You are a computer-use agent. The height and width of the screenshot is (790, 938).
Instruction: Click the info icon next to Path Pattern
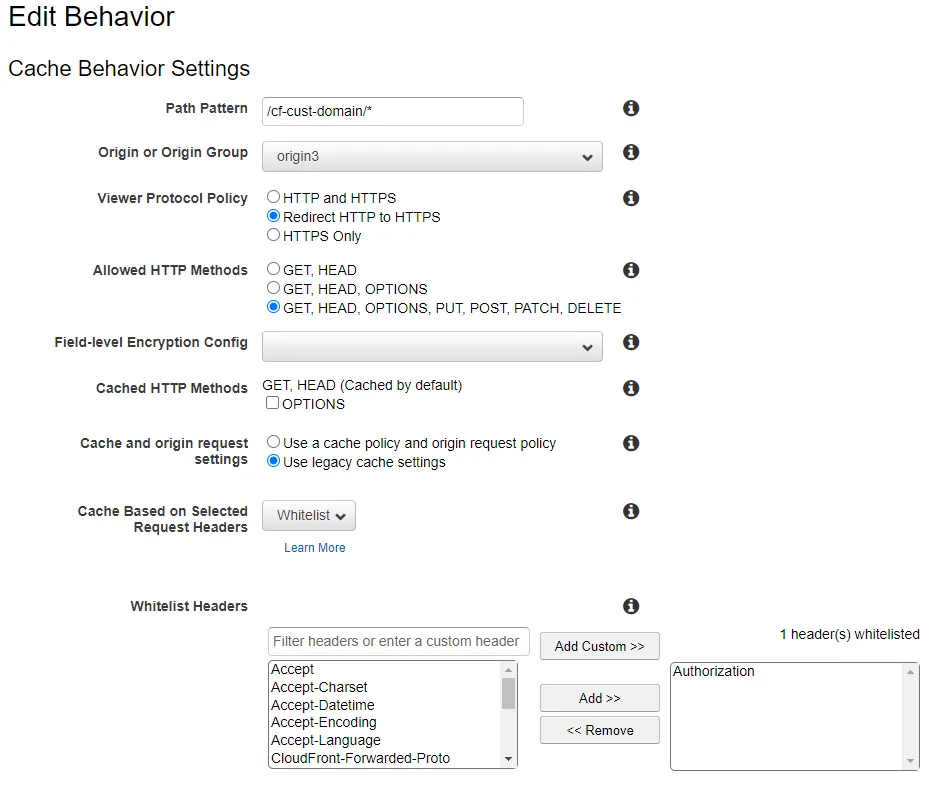tap(631, 108)
